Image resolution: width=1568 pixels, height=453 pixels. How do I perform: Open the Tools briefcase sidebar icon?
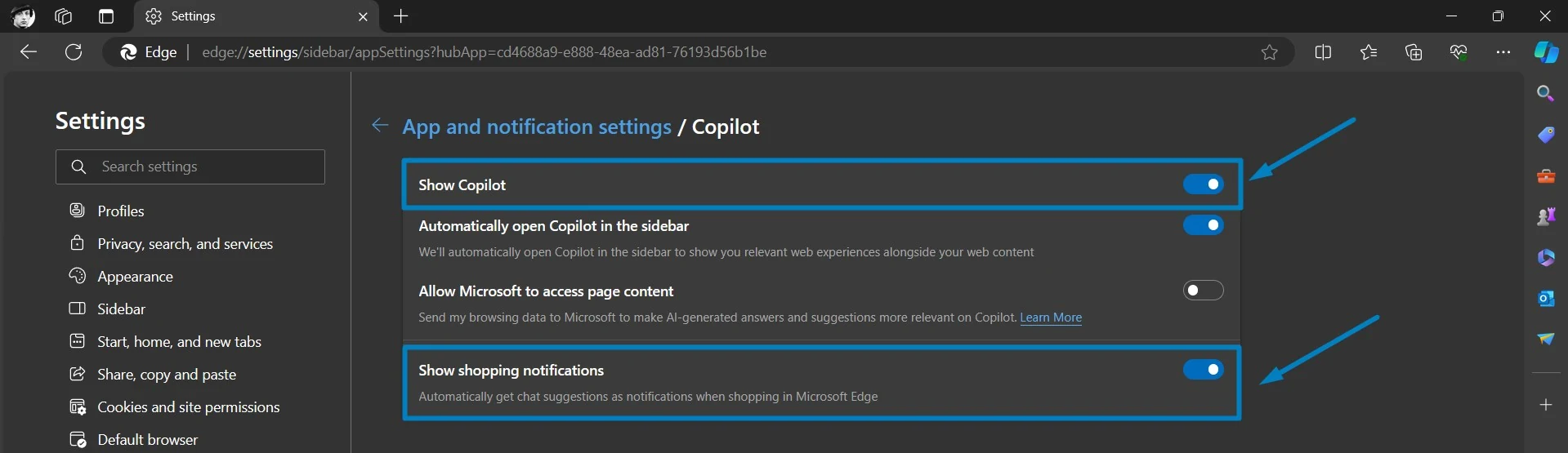[x=1545, y=175]
